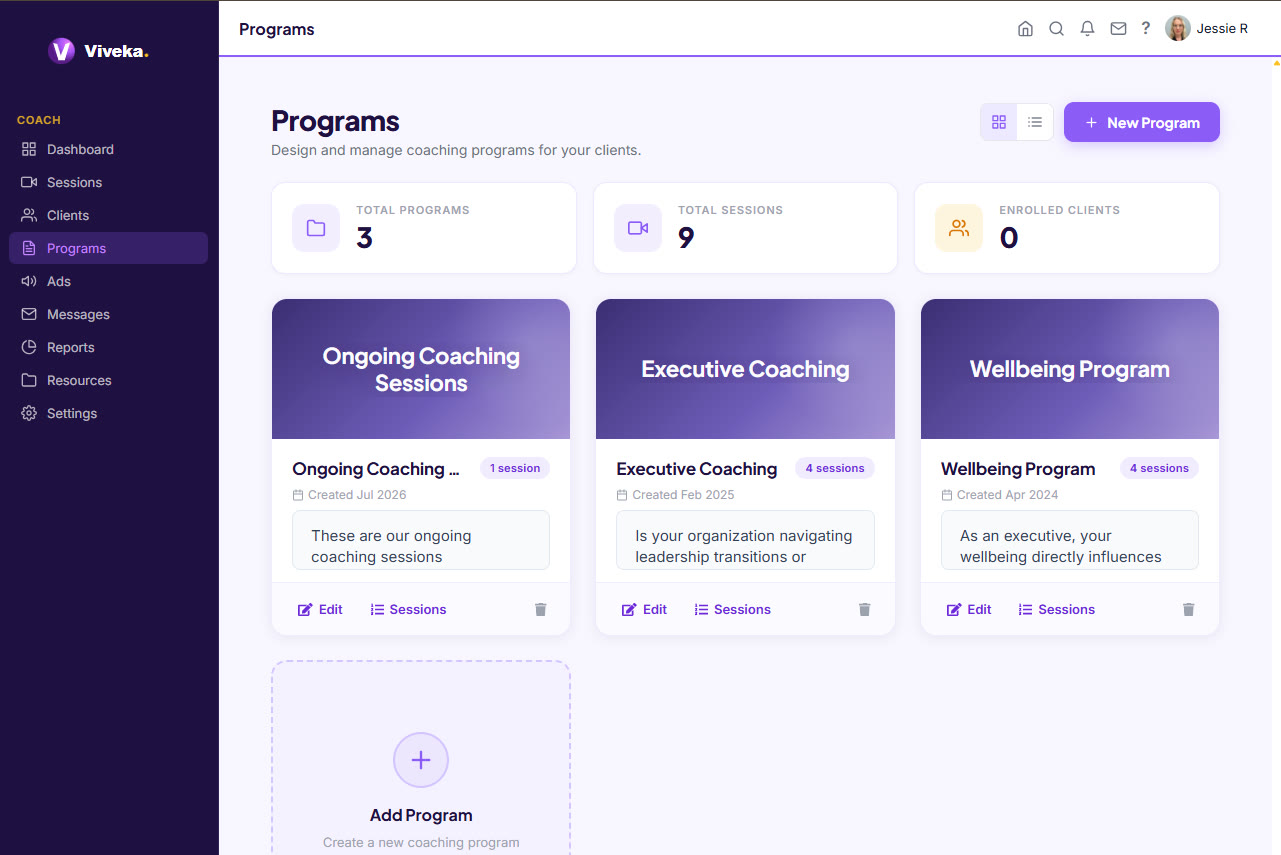This screenshot has width=1281, height=855.
Task: View Sessions for Wellbeing Program
Action: (x=1057, y=609)
